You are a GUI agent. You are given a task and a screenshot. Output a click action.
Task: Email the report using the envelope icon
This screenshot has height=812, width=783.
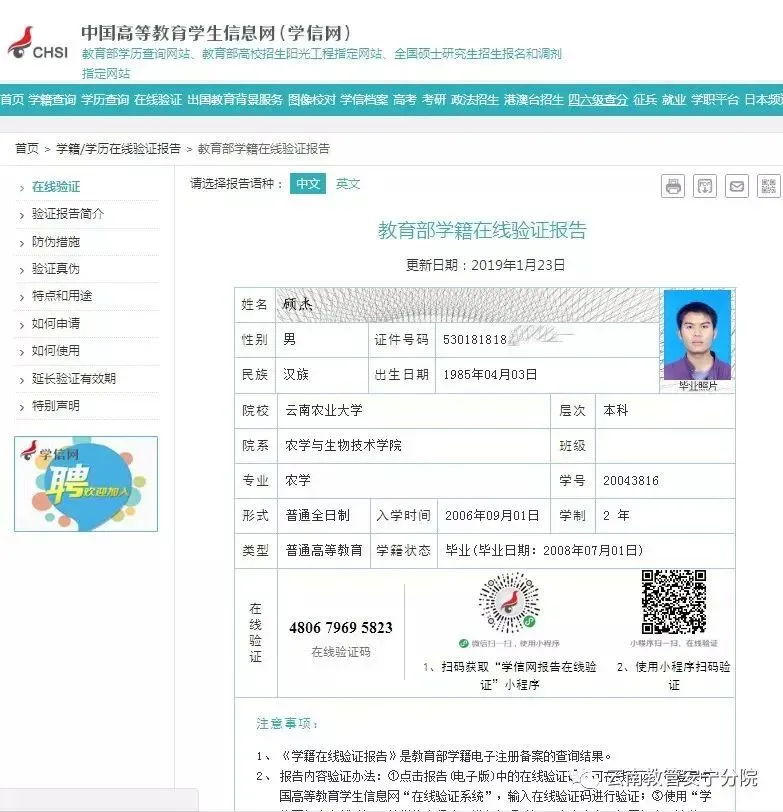click(737, 186)
